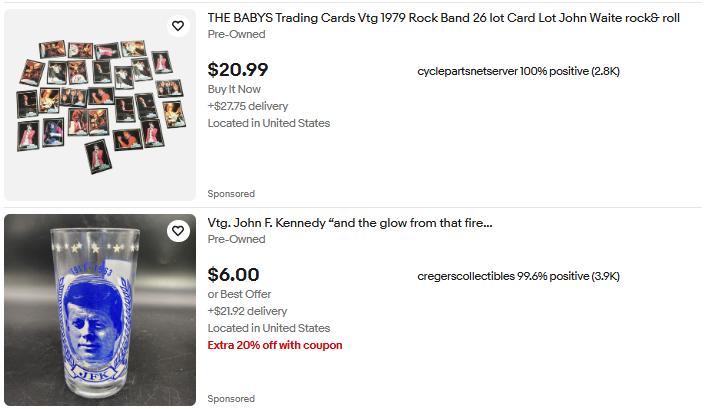The image size is (706, 409).
Task: Open the John F. Kennedy glass listing title
Action: (x=350, y=223)
